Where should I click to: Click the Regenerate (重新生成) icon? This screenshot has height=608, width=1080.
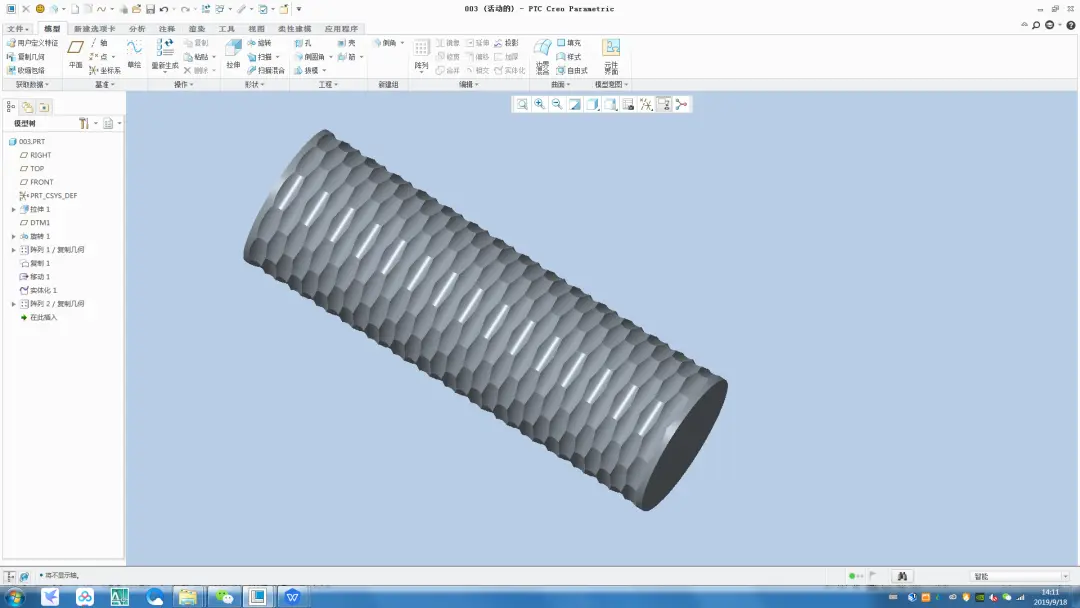(x=165, y=54)
